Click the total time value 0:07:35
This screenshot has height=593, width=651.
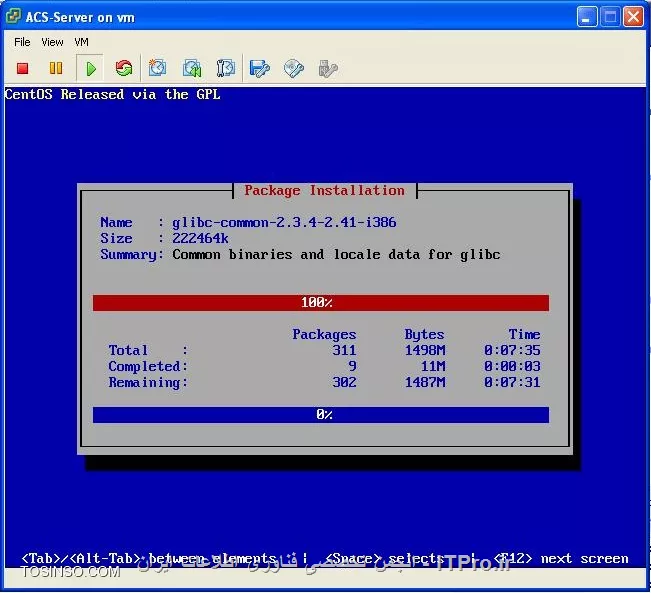[512, 350]
